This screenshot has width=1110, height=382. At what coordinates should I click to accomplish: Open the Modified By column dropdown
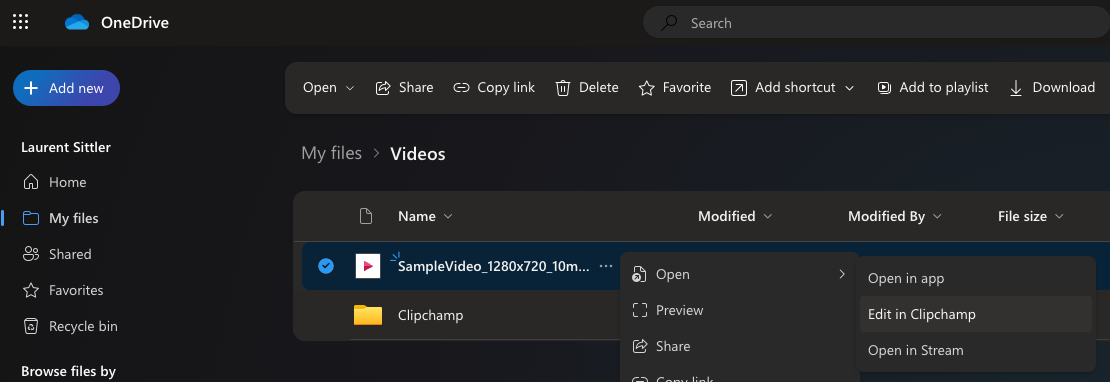(895, 216)
